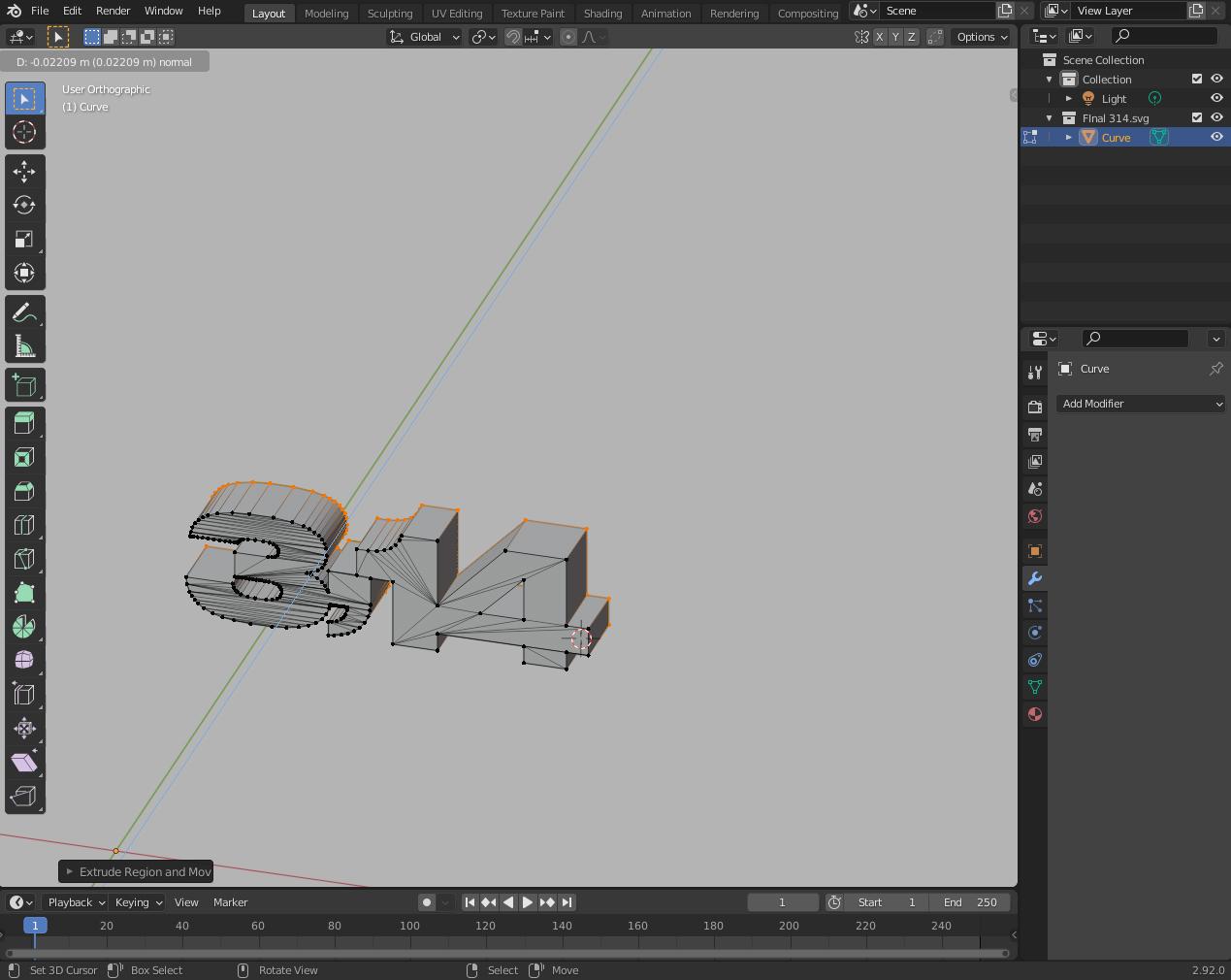
Task: Toggle snapping magnet
Action: tap(513, 37)
